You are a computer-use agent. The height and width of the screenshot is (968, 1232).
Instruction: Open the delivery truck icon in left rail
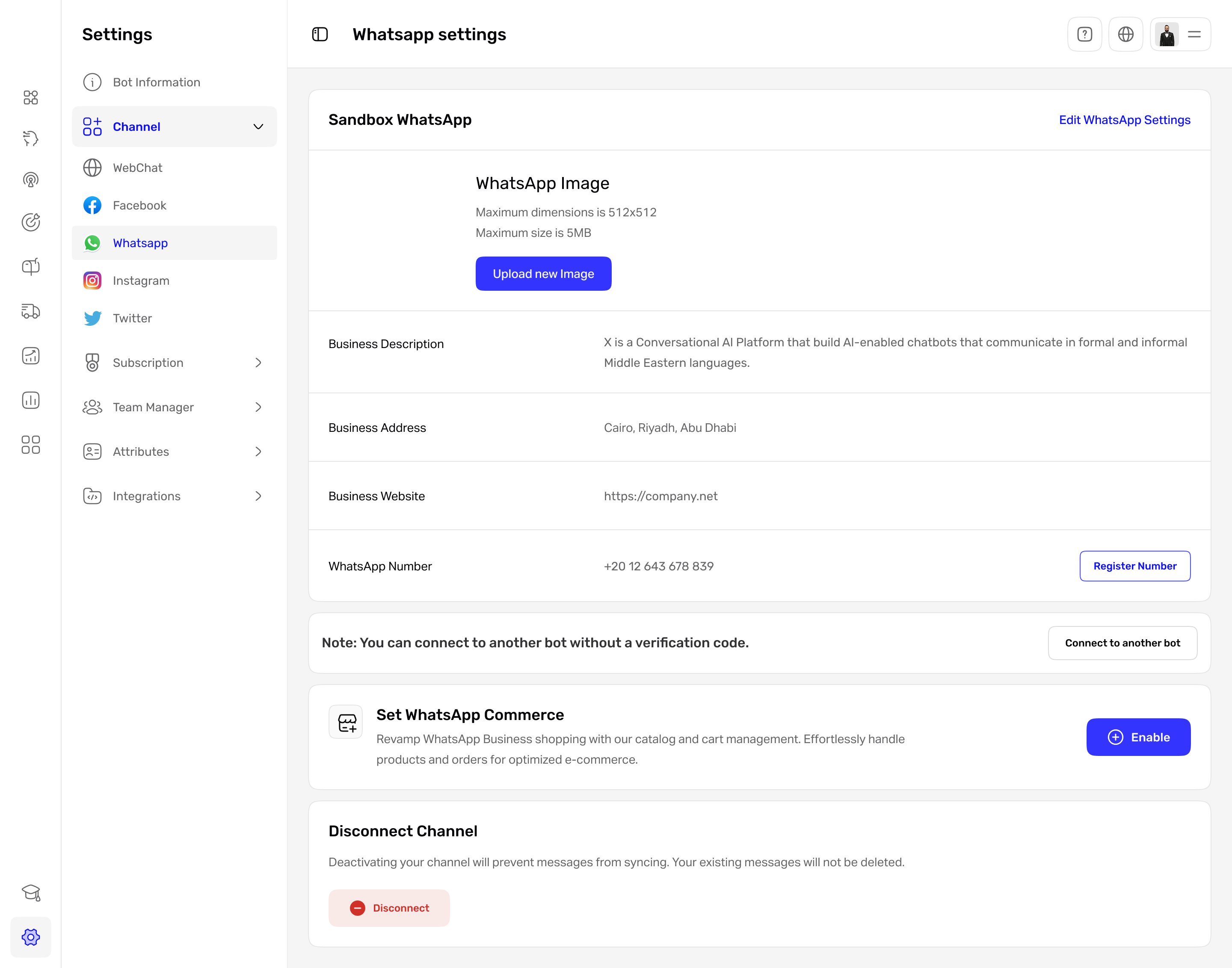[x=31, y=311]
